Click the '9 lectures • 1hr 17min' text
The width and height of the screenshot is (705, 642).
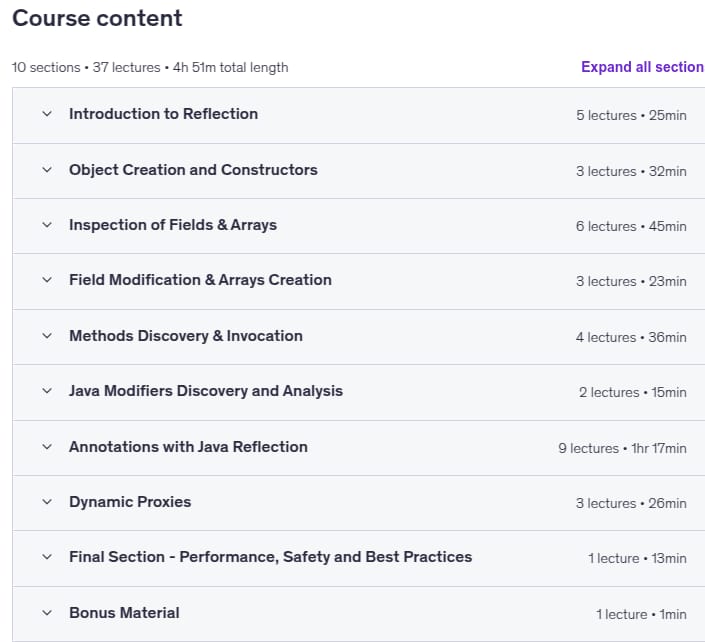pos(623,448)
